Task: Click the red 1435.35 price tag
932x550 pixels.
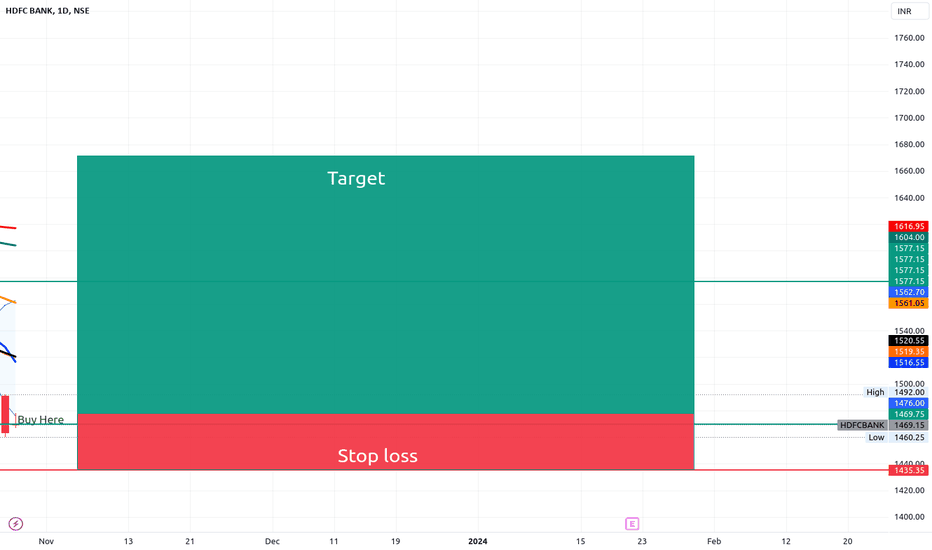Action: 909,469
